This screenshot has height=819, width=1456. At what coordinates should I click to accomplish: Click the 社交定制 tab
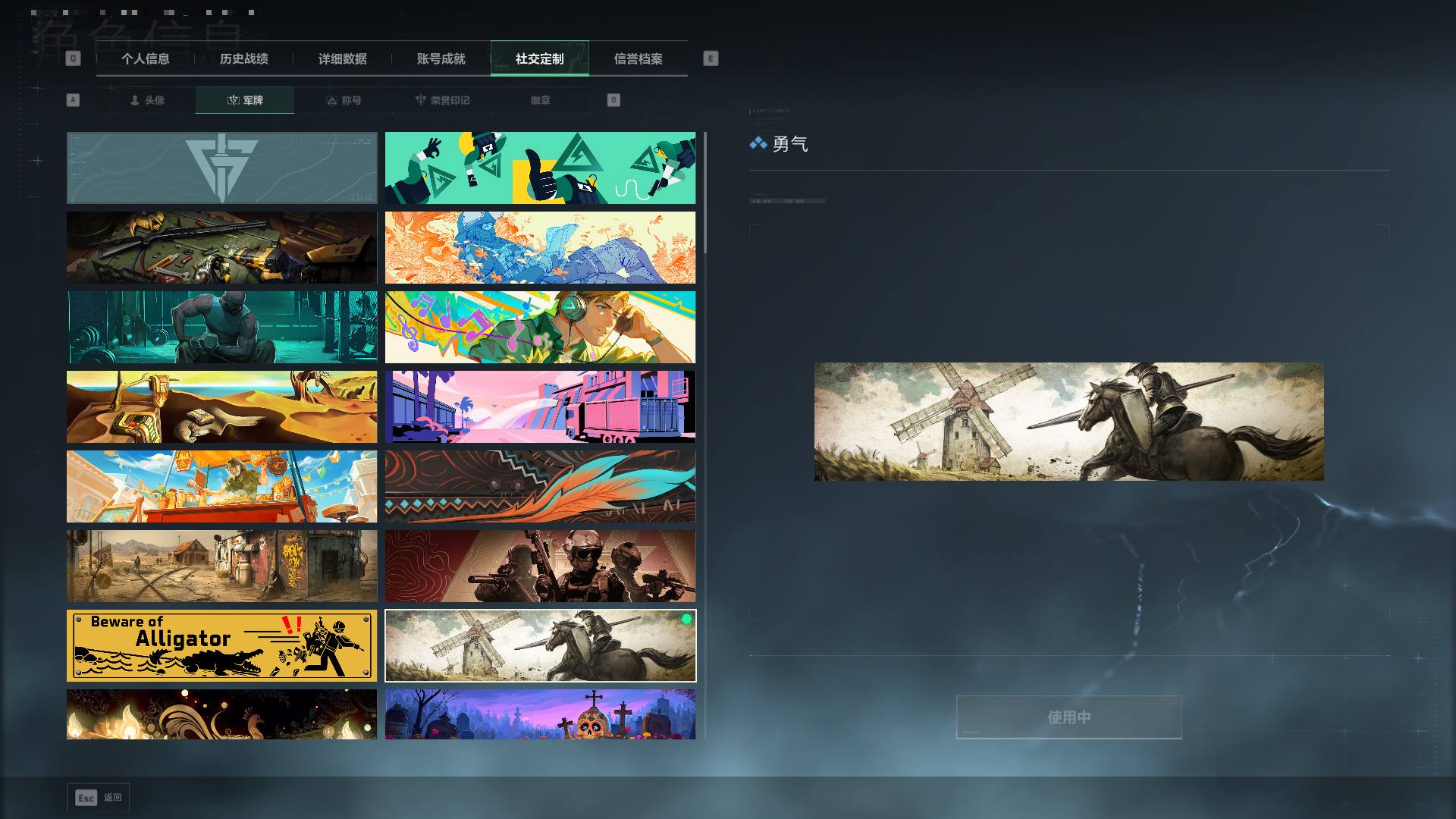[540, 58]
